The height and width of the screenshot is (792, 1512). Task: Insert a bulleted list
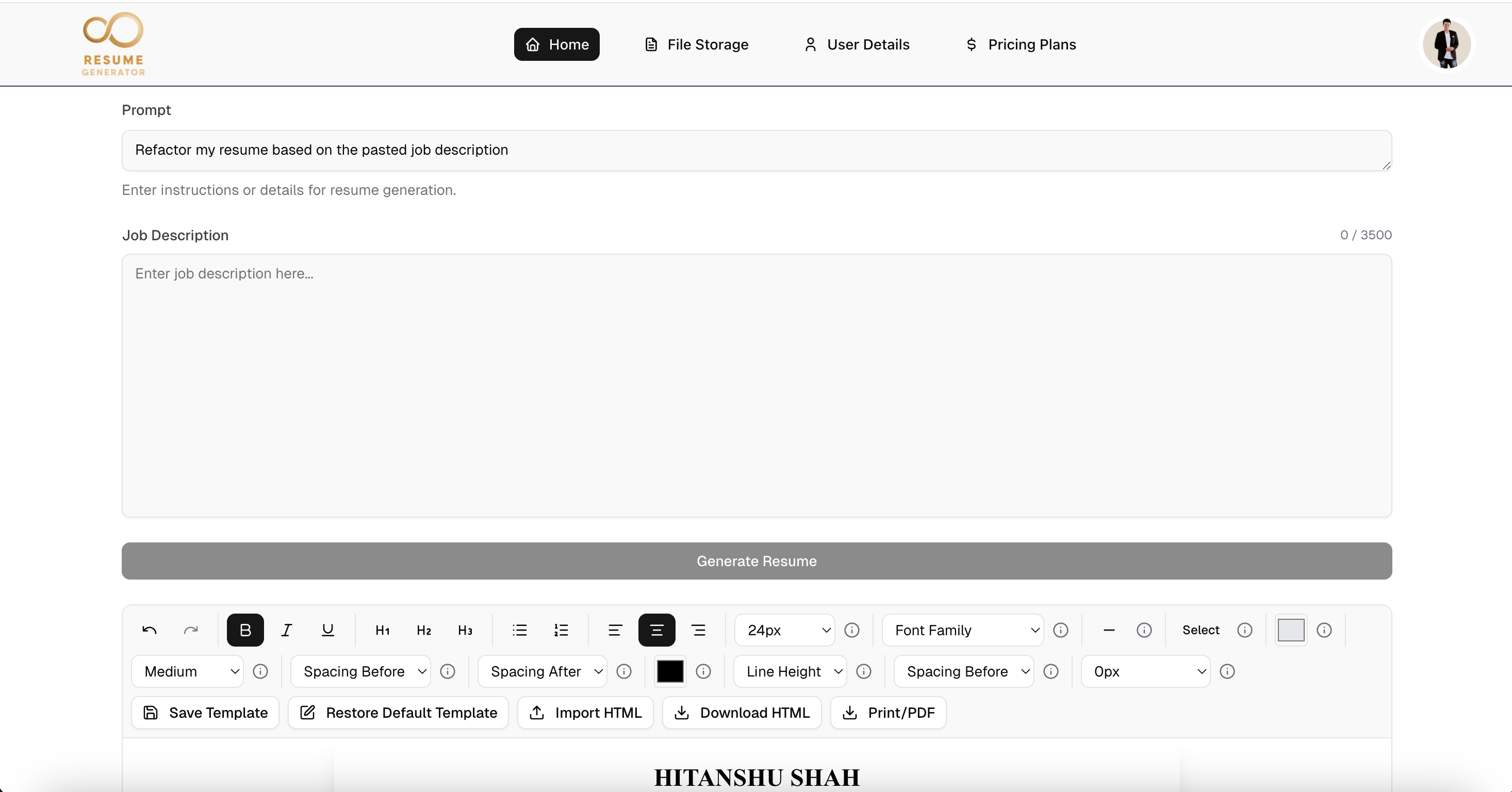point(519,630)
